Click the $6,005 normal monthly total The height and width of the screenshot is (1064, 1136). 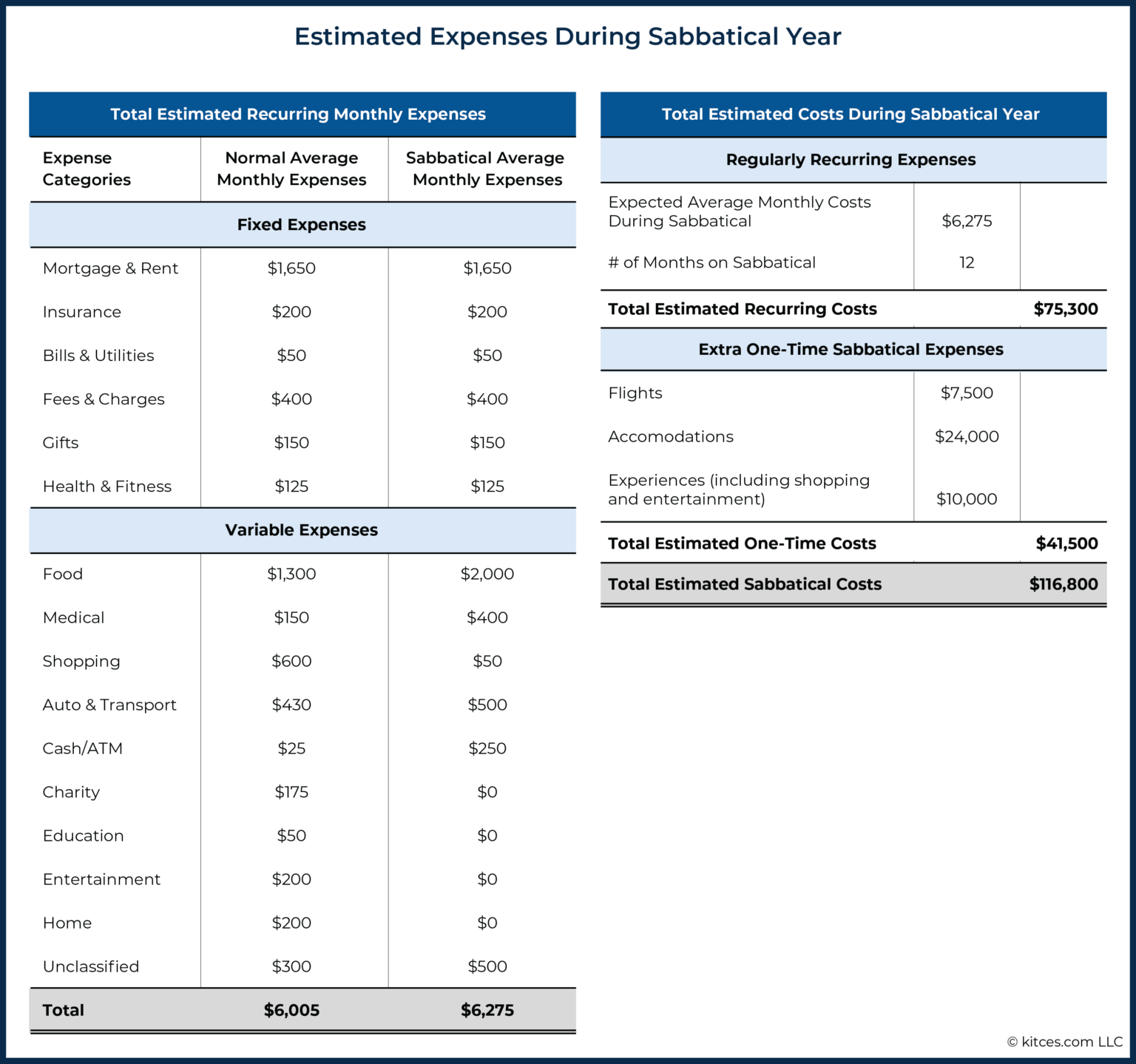[x=291, y=1010]
